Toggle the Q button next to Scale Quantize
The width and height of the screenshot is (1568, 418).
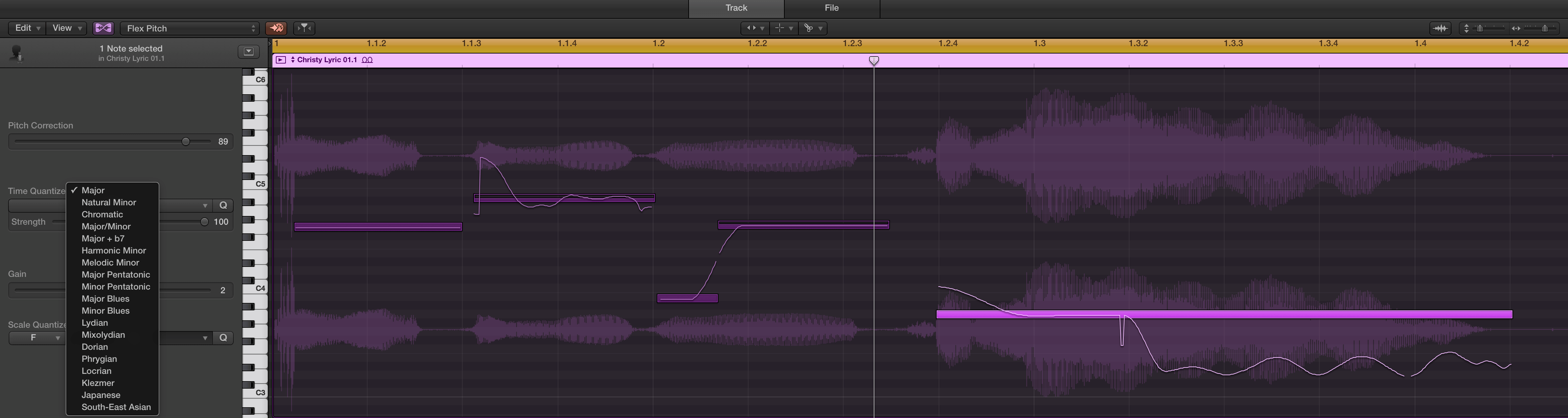(223, 338)
